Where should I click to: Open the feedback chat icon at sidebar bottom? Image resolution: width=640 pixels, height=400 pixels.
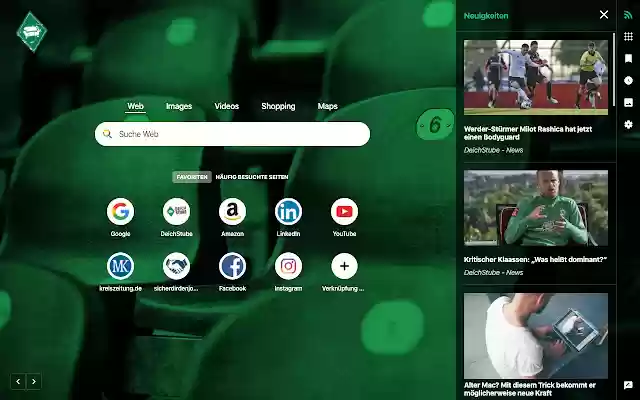(x=628, y=385)
